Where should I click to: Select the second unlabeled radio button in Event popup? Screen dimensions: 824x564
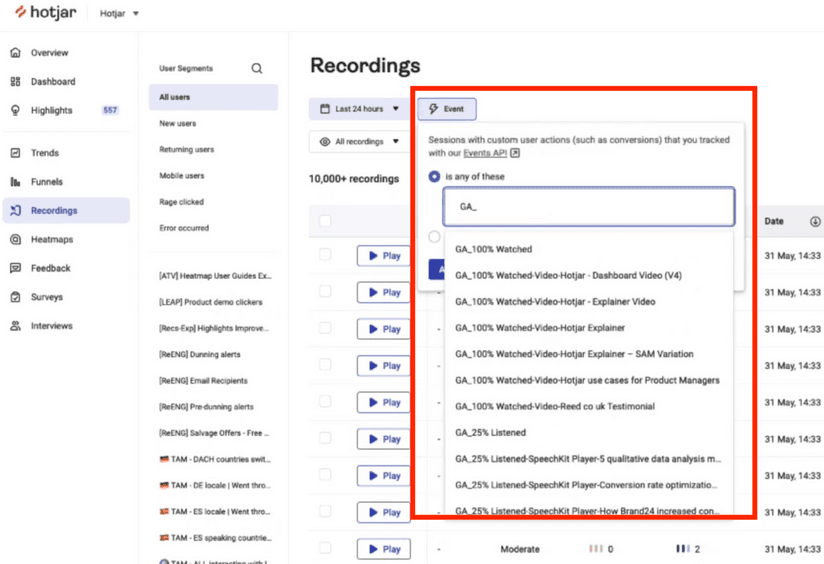(434, 237)
